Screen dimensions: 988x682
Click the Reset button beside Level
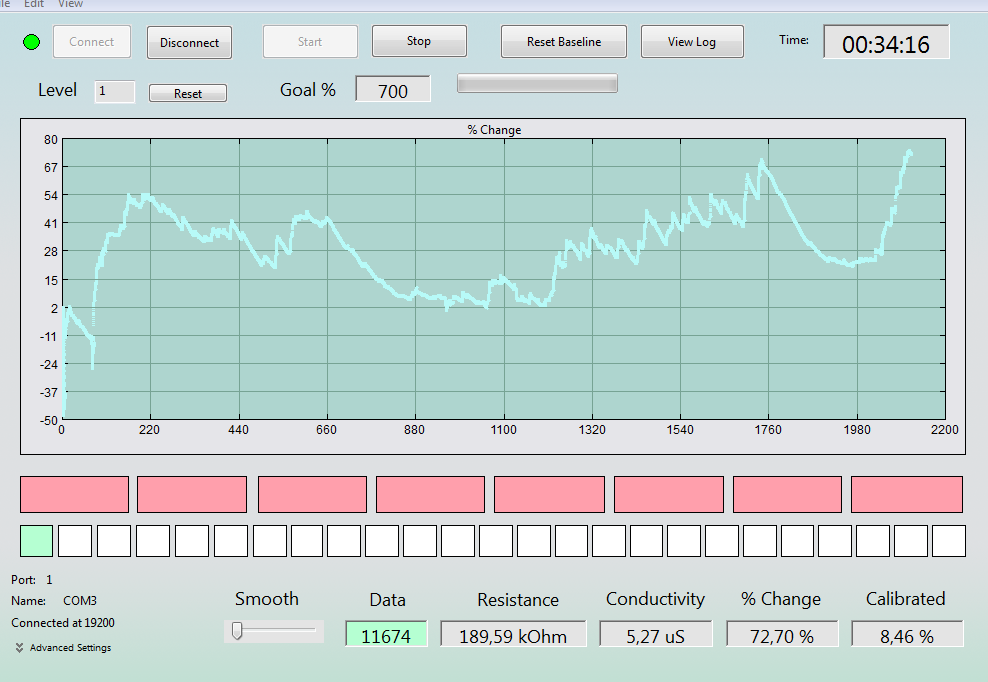(188, 93)
